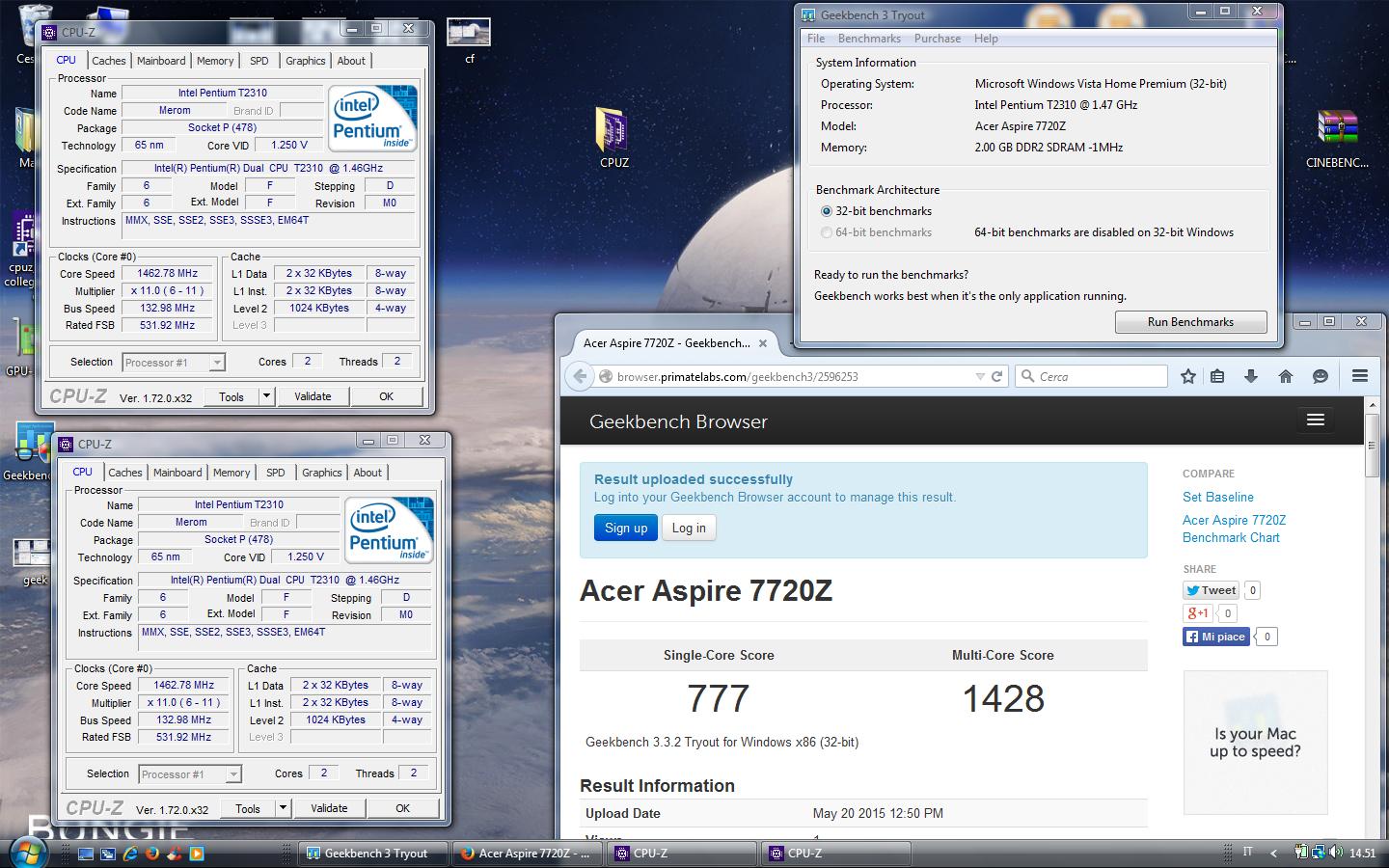Click the 14.51 taskbar clock

coord(1362,853)
